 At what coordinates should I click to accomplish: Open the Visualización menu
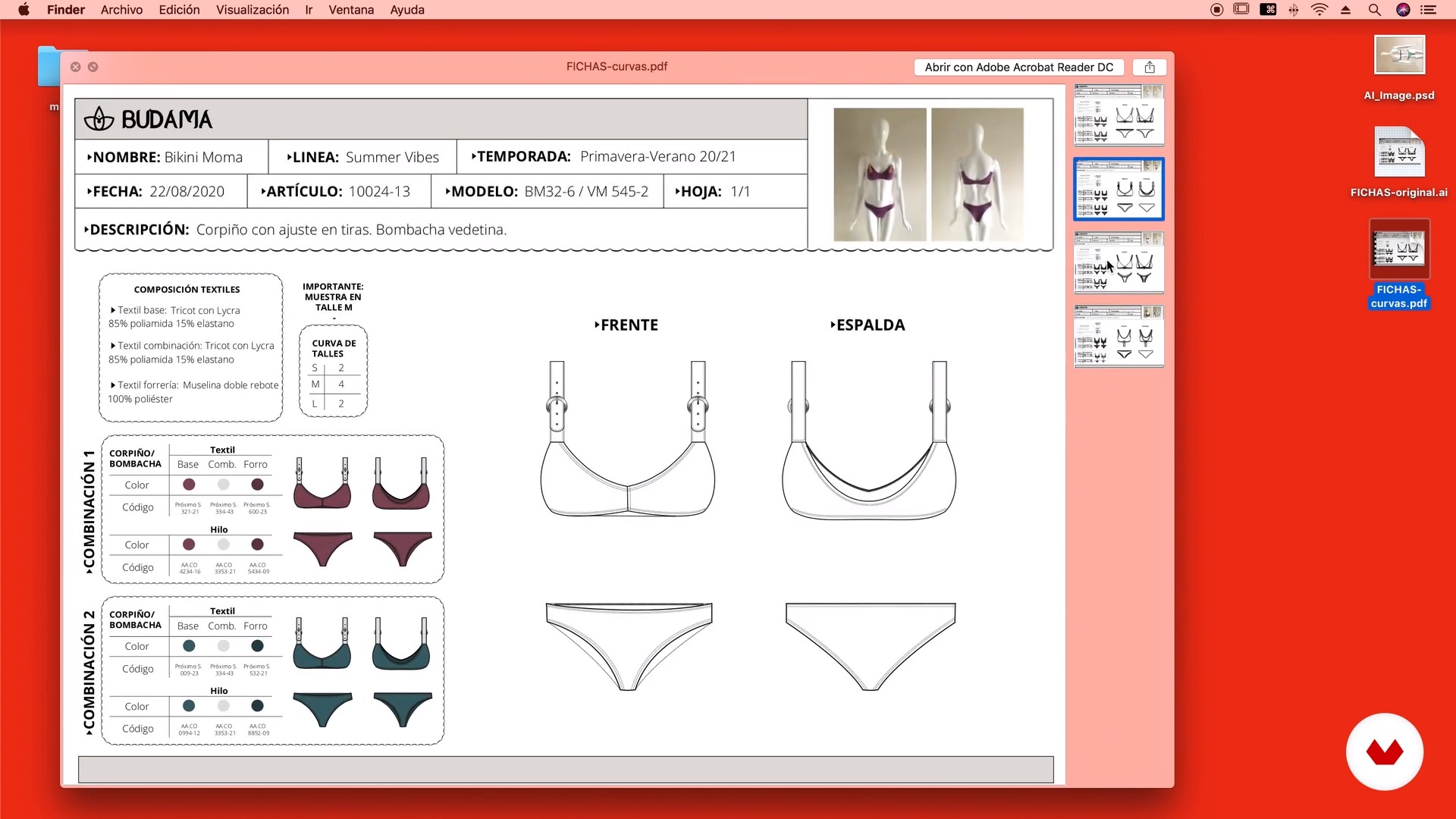tap(253, 10)
